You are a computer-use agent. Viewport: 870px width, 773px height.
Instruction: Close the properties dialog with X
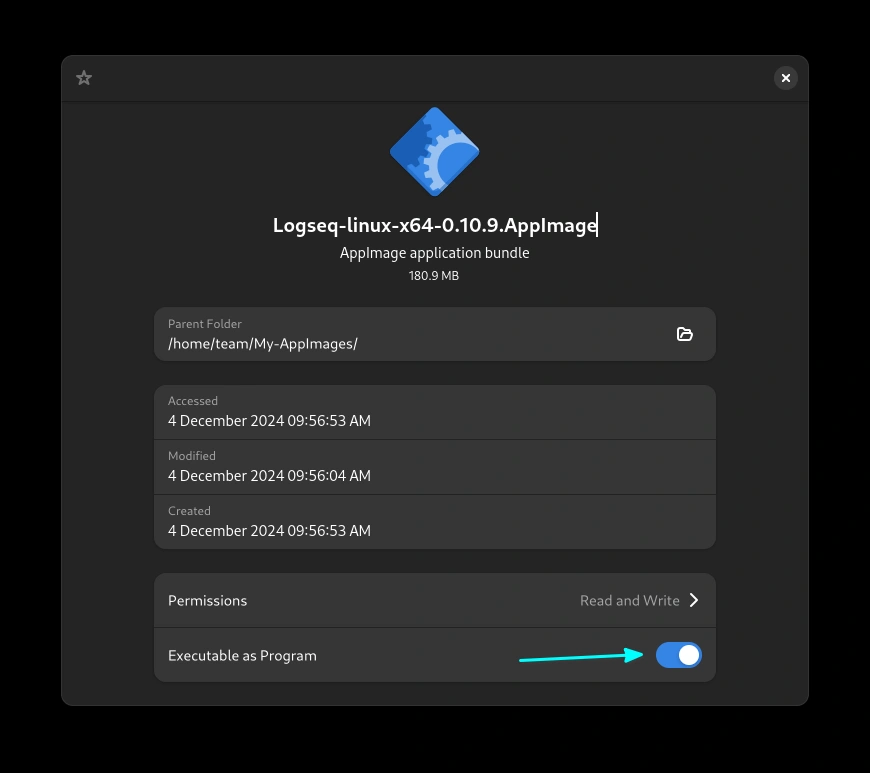tap(785, 78)
